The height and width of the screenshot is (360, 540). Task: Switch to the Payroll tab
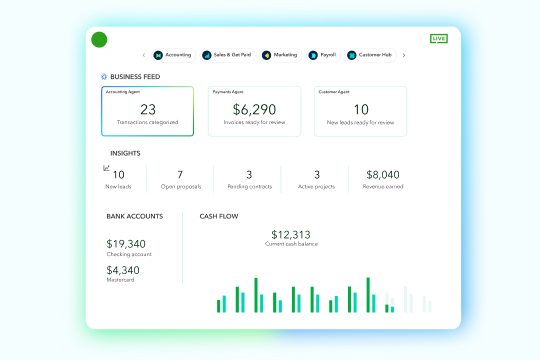[x=323, y=55]
